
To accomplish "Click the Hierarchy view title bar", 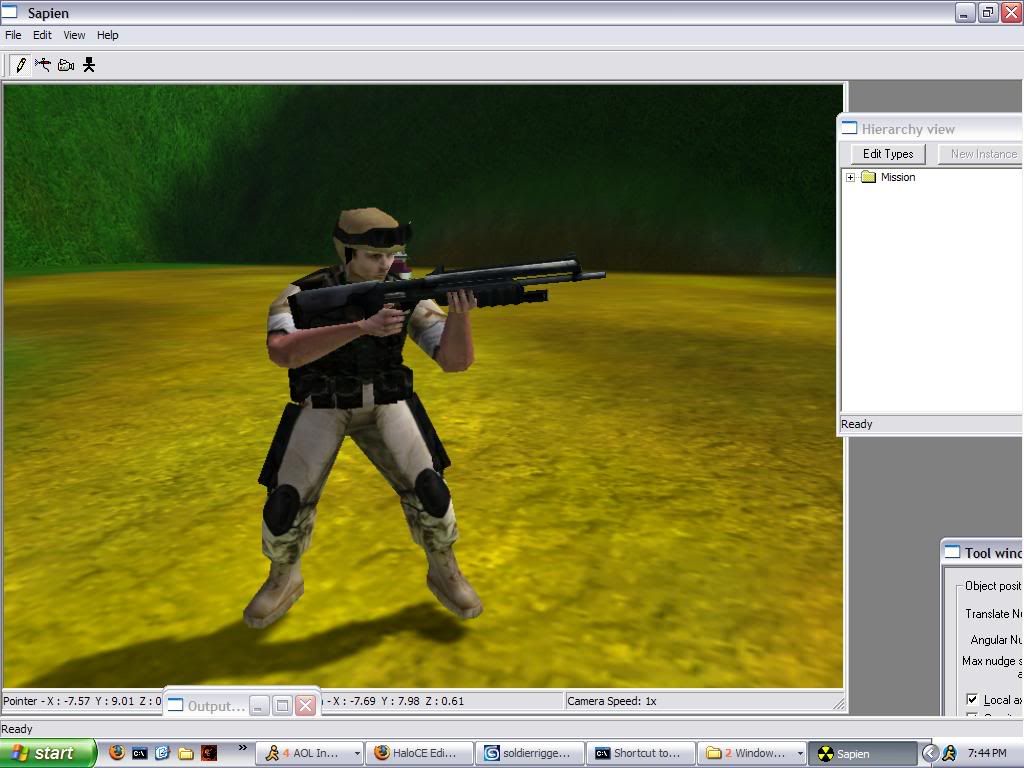I will tap(931, 129).
